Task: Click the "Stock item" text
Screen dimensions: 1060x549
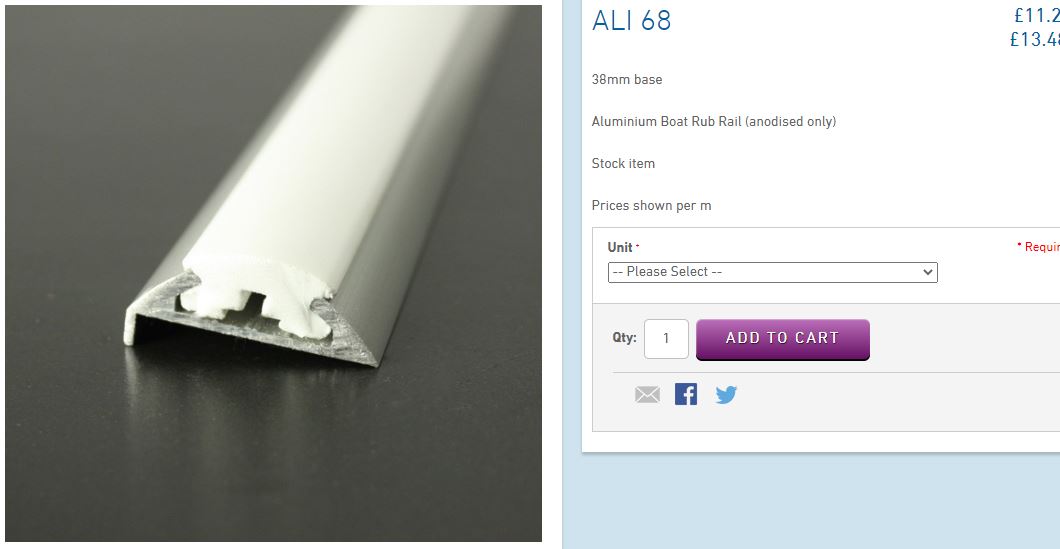Action: (623, 164)
